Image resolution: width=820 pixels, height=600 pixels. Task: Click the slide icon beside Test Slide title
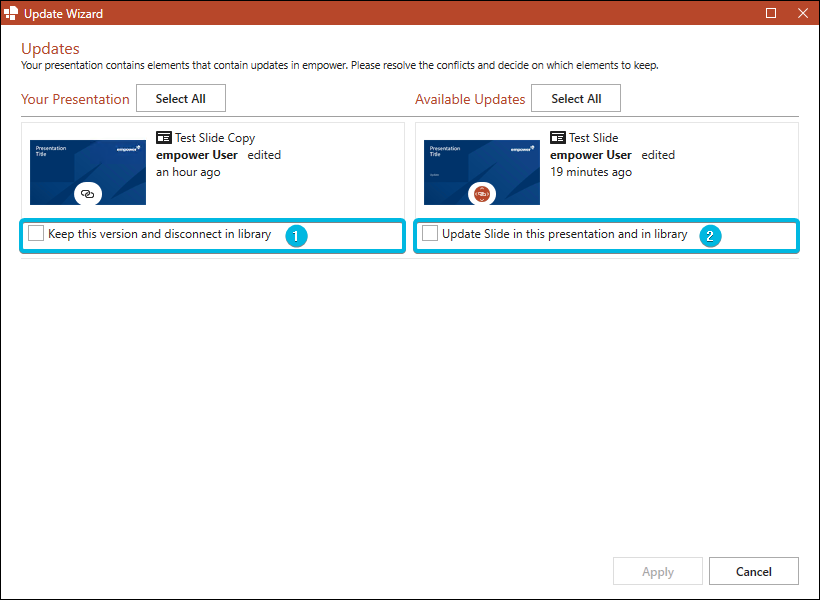[557, 138]
